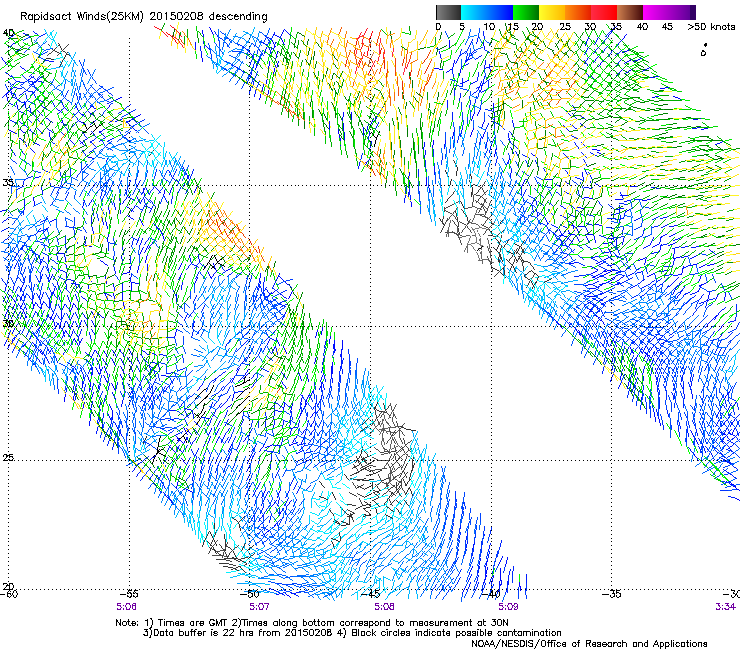Click the yellow 20-25 knots legend color

point(552,12)
